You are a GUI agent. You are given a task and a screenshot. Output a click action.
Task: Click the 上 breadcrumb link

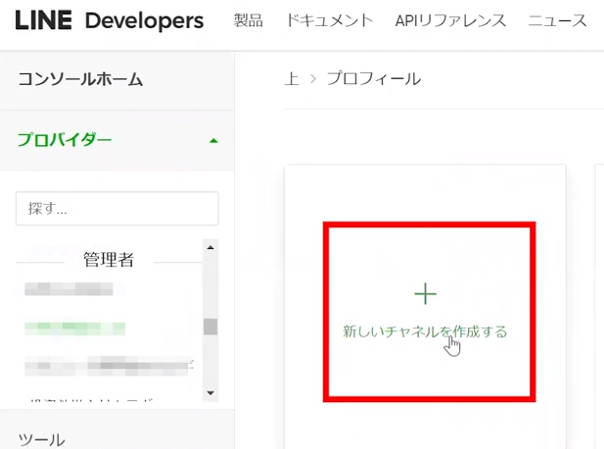click(292, 79)
